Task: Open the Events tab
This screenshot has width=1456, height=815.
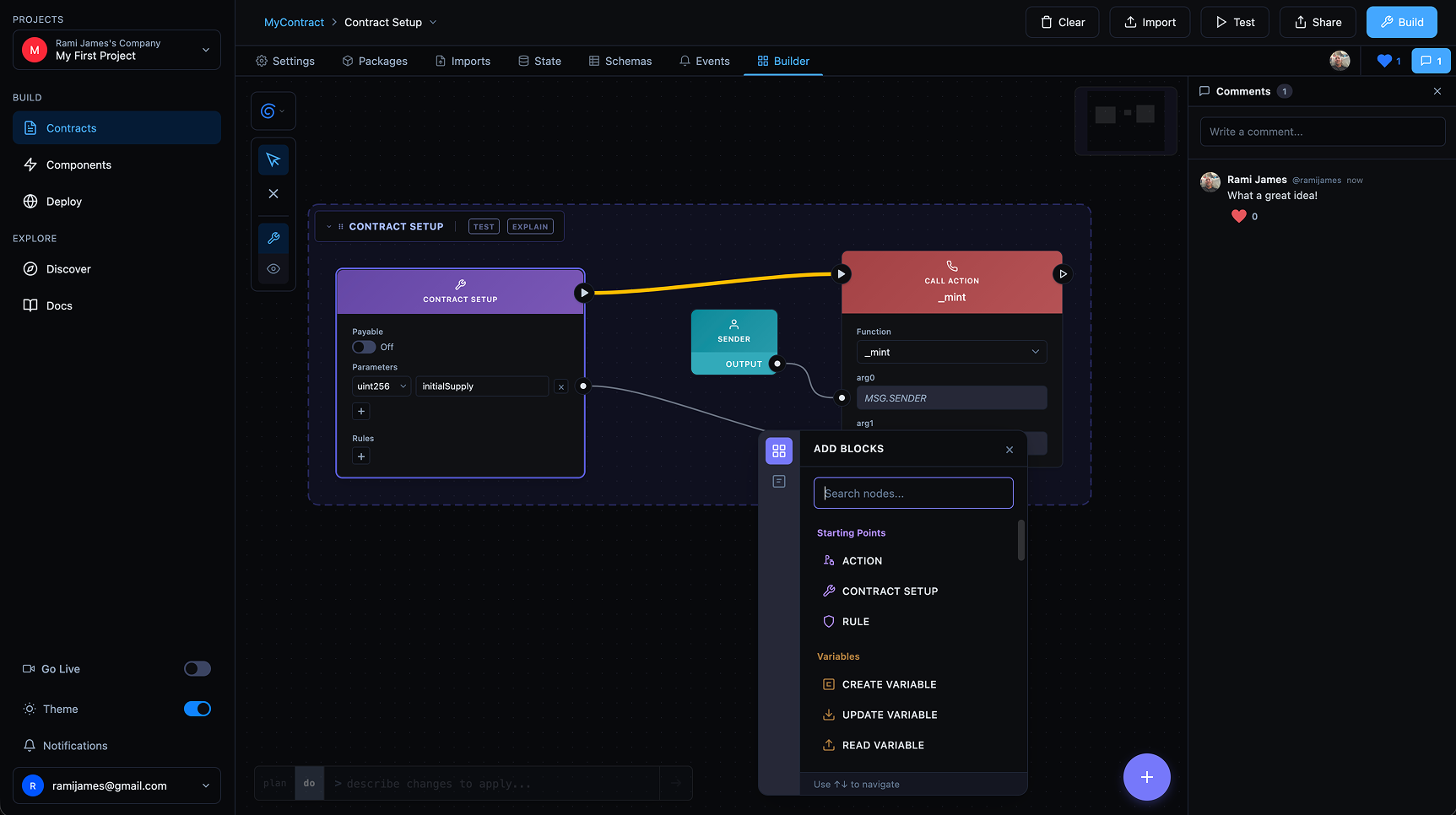Action: tap(705, 61)
